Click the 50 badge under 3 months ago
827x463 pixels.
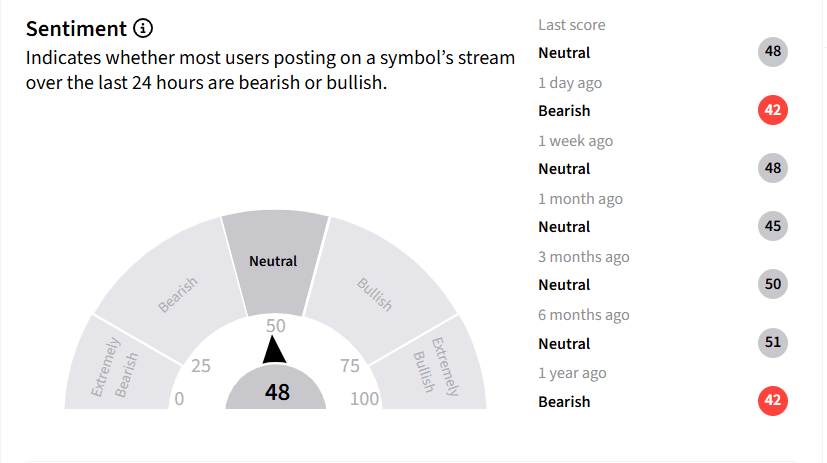pyautogui.click(x=773, y=284)
